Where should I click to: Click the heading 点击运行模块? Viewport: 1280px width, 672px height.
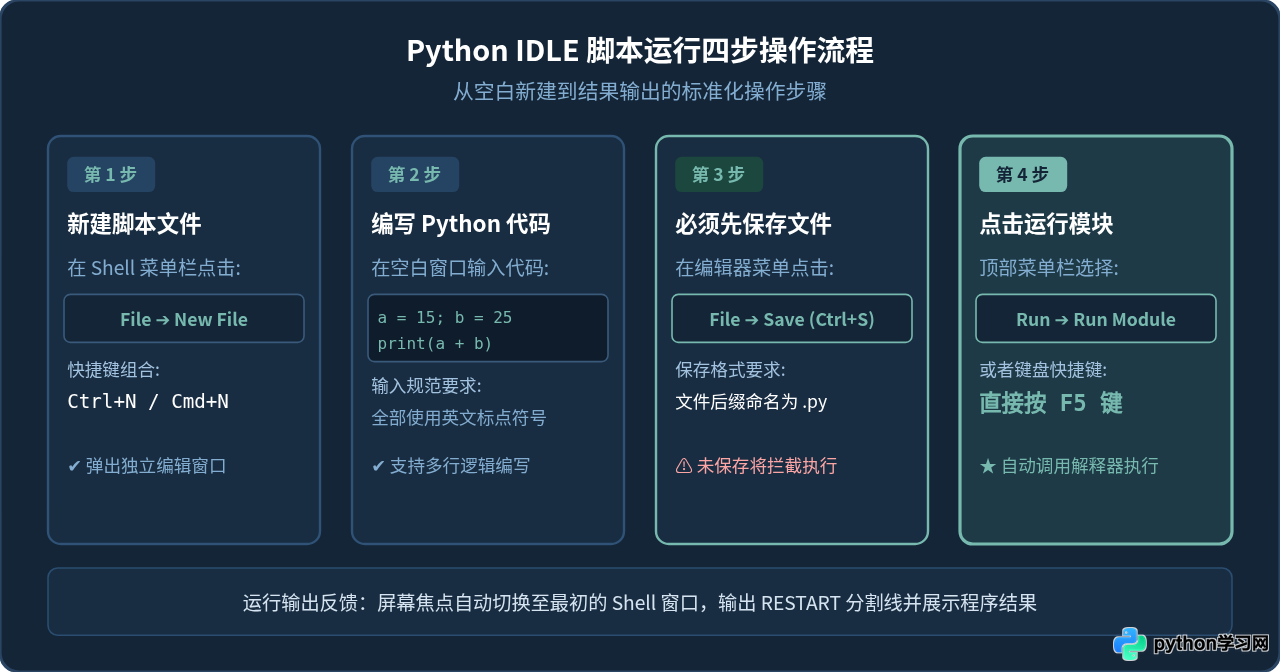pyautogui.click(x=1046, y=224)
